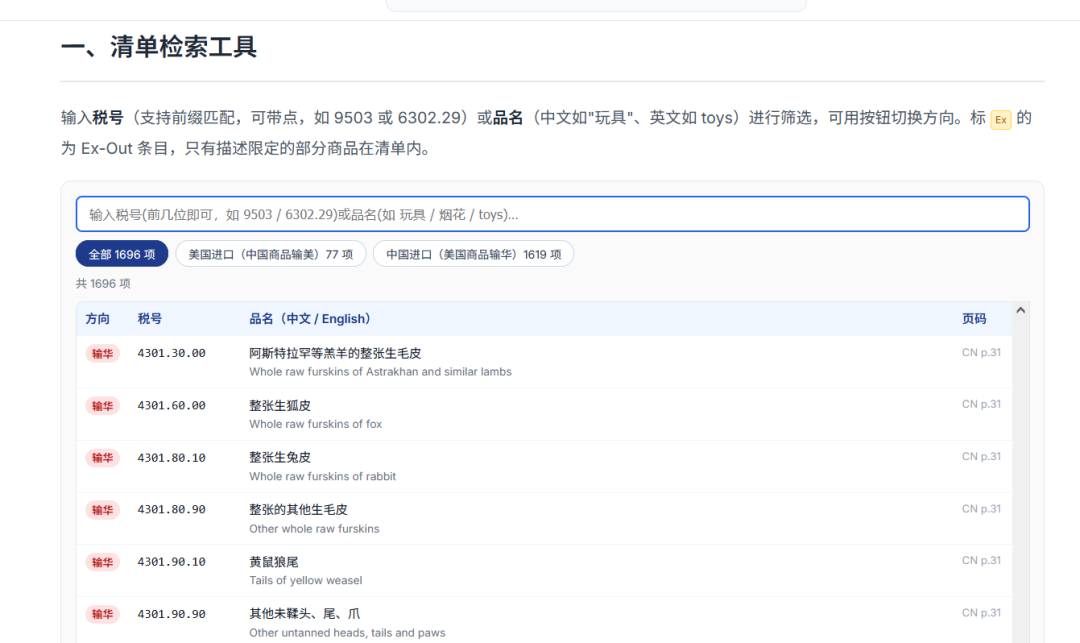The image size is (1080, 643).
Task: Open CN p.31 link for 整张生狐皮
Action: click(981, 404)
